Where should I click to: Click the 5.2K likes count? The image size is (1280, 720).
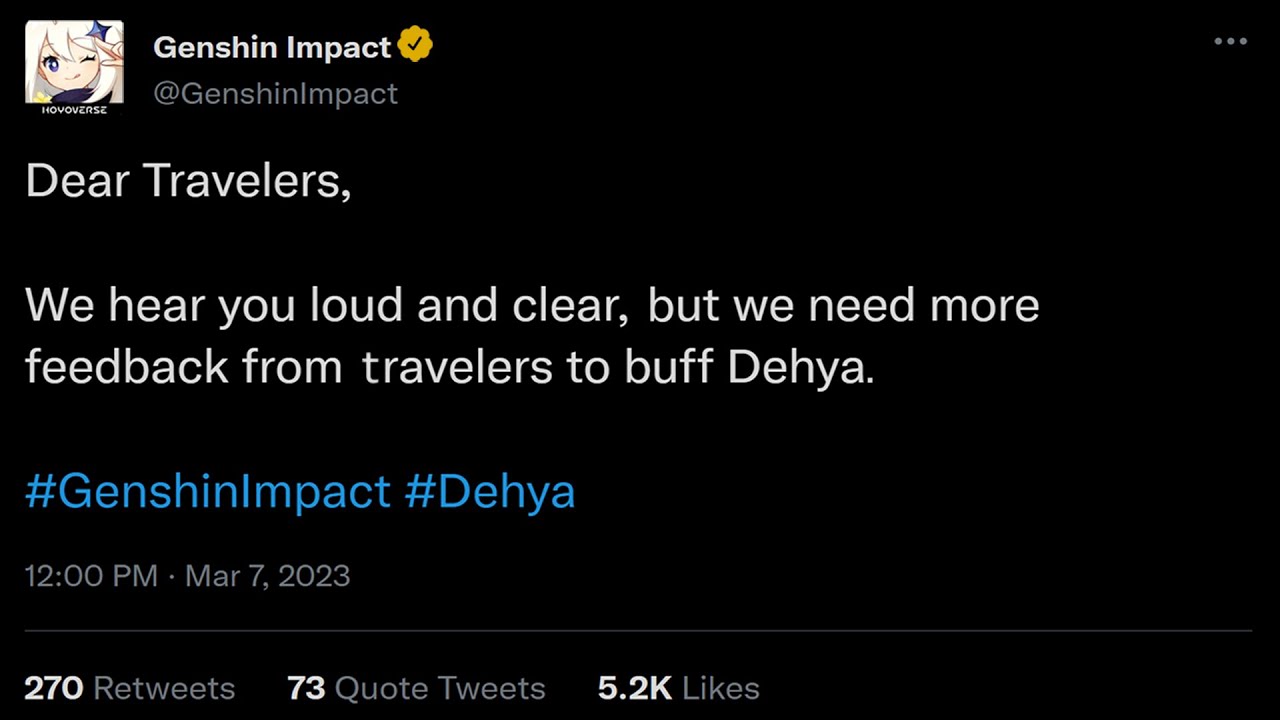(635, 688)
